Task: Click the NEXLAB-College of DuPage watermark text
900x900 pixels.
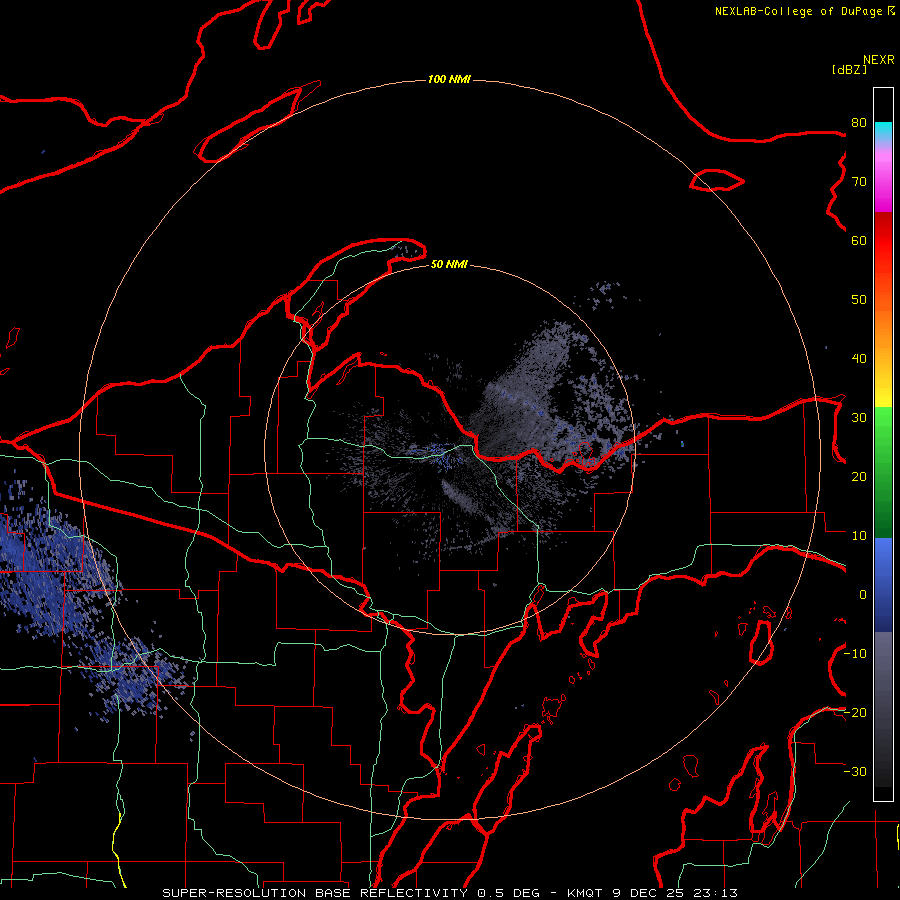Action: click(x=804, y=11)
